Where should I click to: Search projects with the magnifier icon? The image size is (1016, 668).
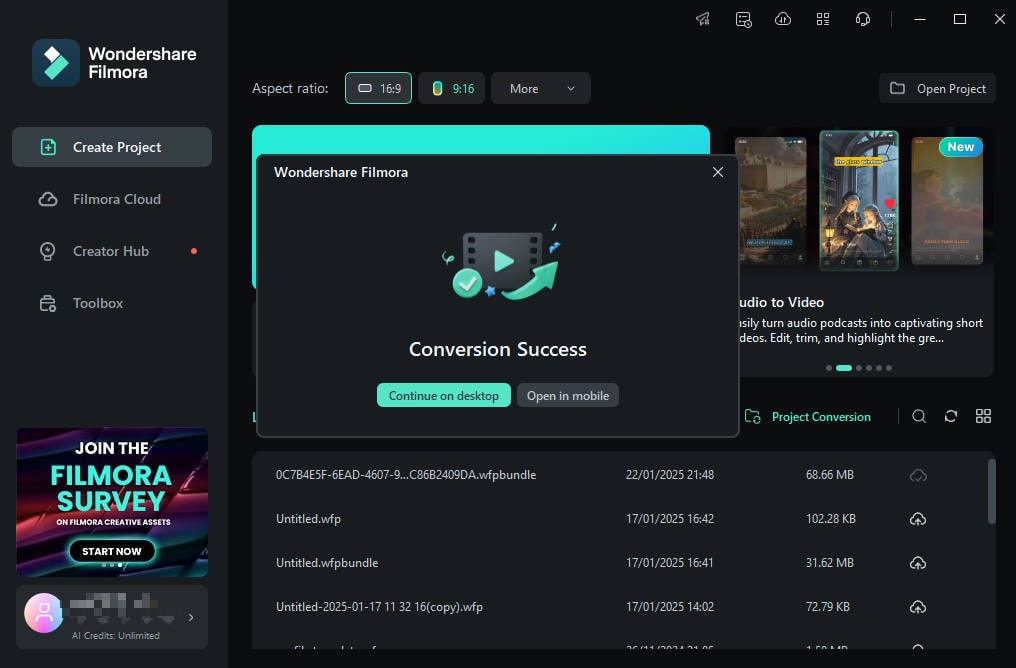click(x=919, y=416)
